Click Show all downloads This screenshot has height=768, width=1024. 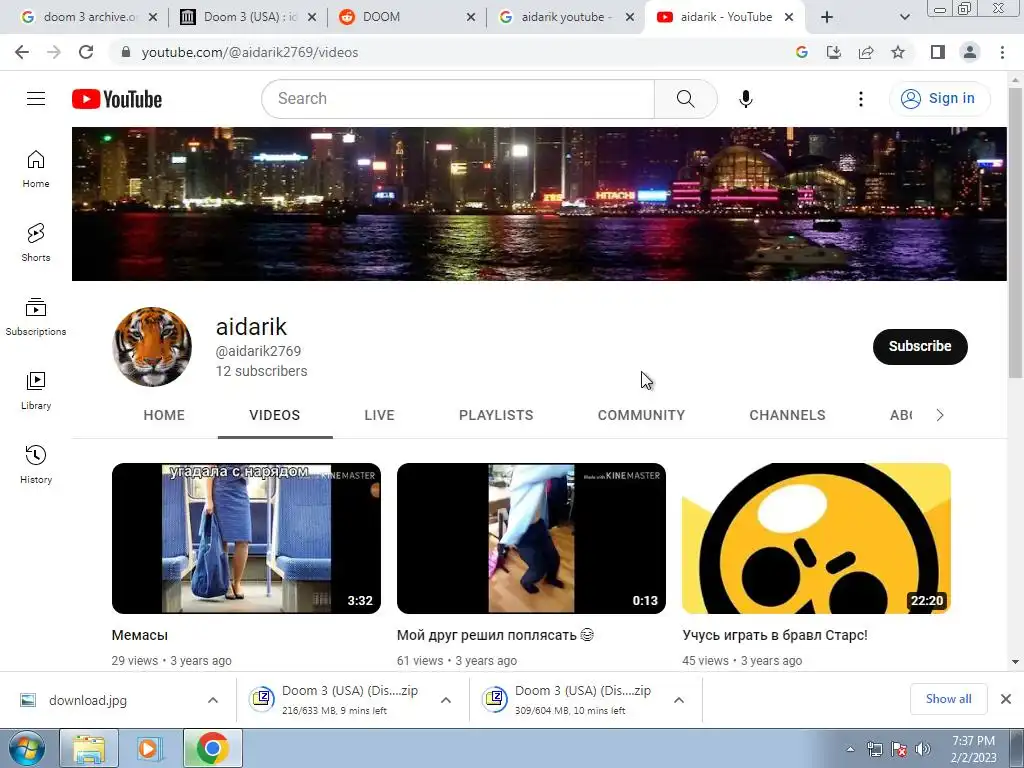[948, 699]
